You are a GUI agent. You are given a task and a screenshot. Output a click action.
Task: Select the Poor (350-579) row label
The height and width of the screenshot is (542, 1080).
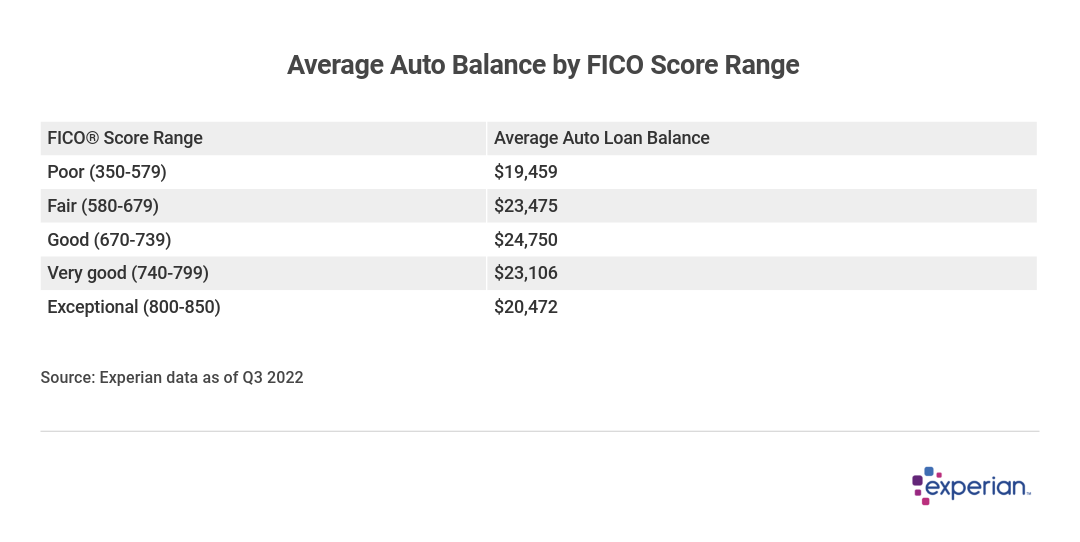pyautogui.click(x=107, y=172)
